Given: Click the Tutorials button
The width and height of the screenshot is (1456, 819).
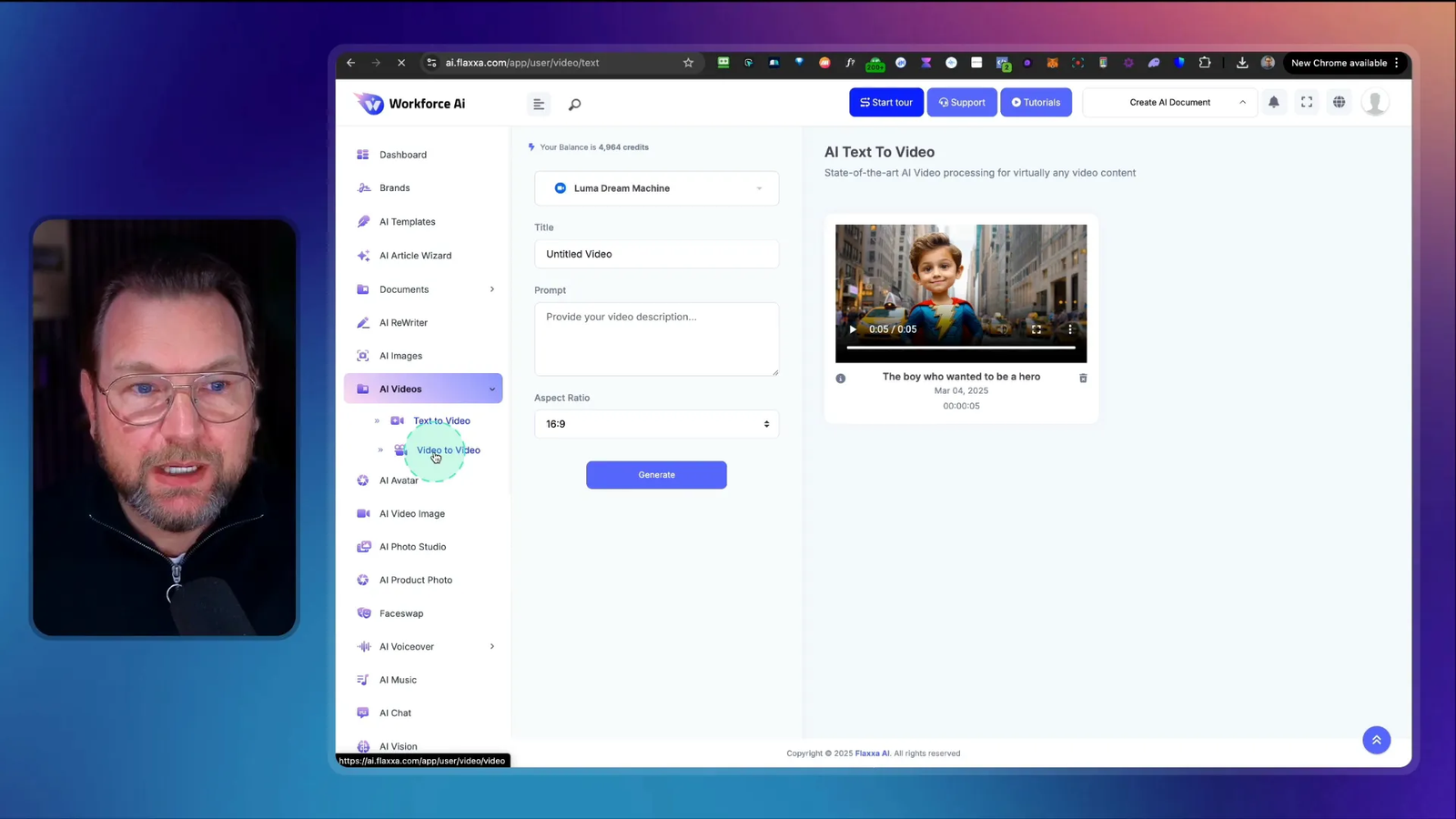Looking at the screenshot, I should coord(1036,102).
